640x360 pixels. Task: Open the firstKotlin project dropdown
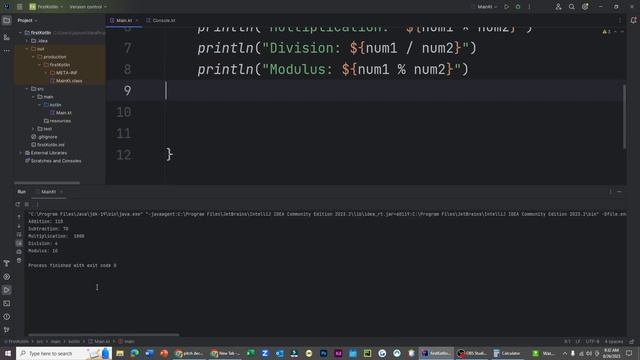tap(46, 7)
